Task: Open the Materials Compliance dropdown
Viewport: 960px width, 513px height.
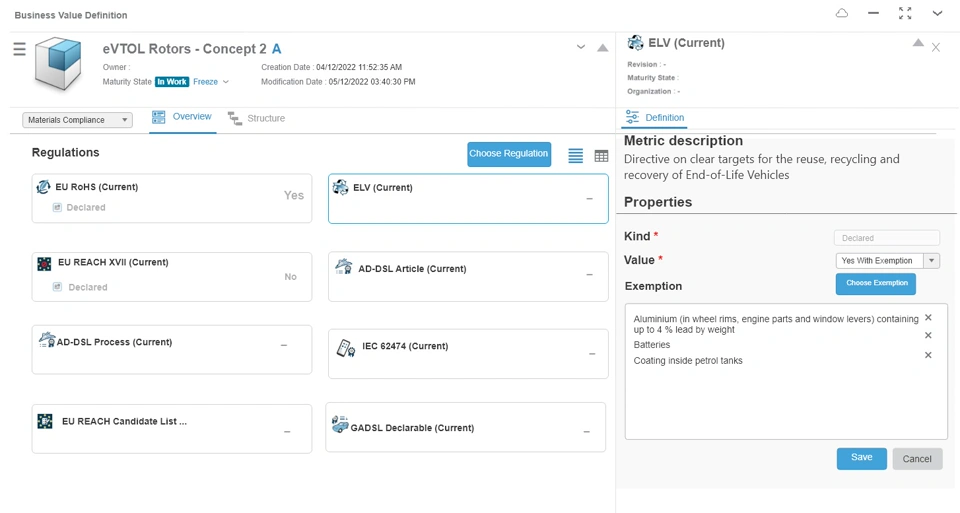Action: point(77,120)
